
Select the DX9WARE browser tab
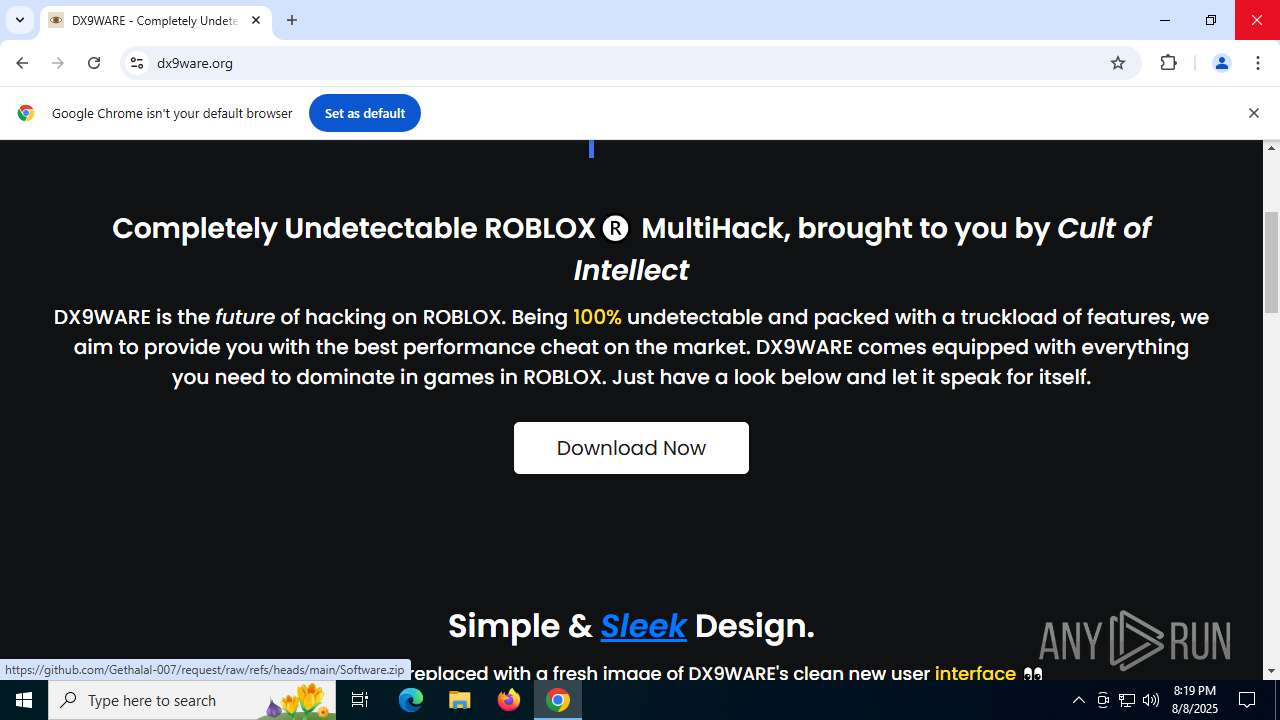point(155,20)
